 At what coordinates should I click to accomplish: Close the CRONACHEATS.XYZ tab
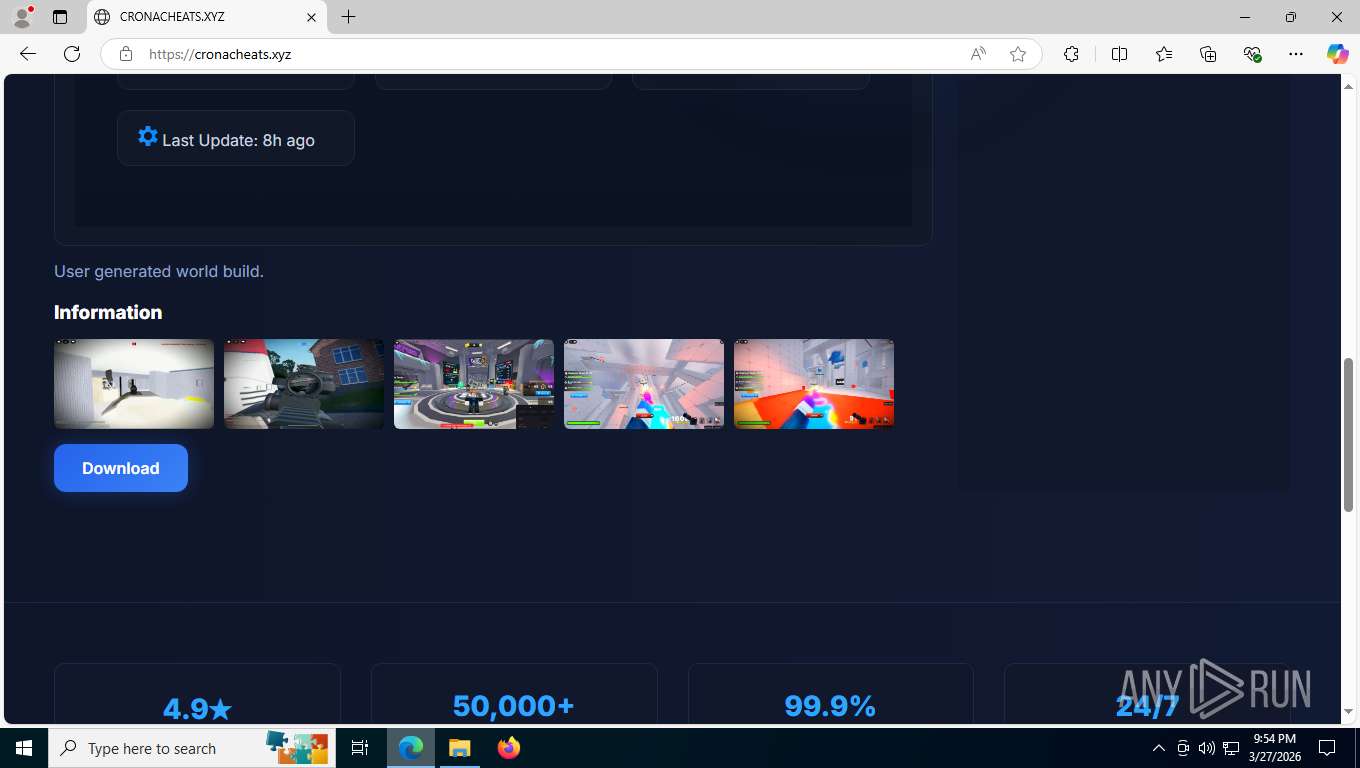[x=311, y=17]
